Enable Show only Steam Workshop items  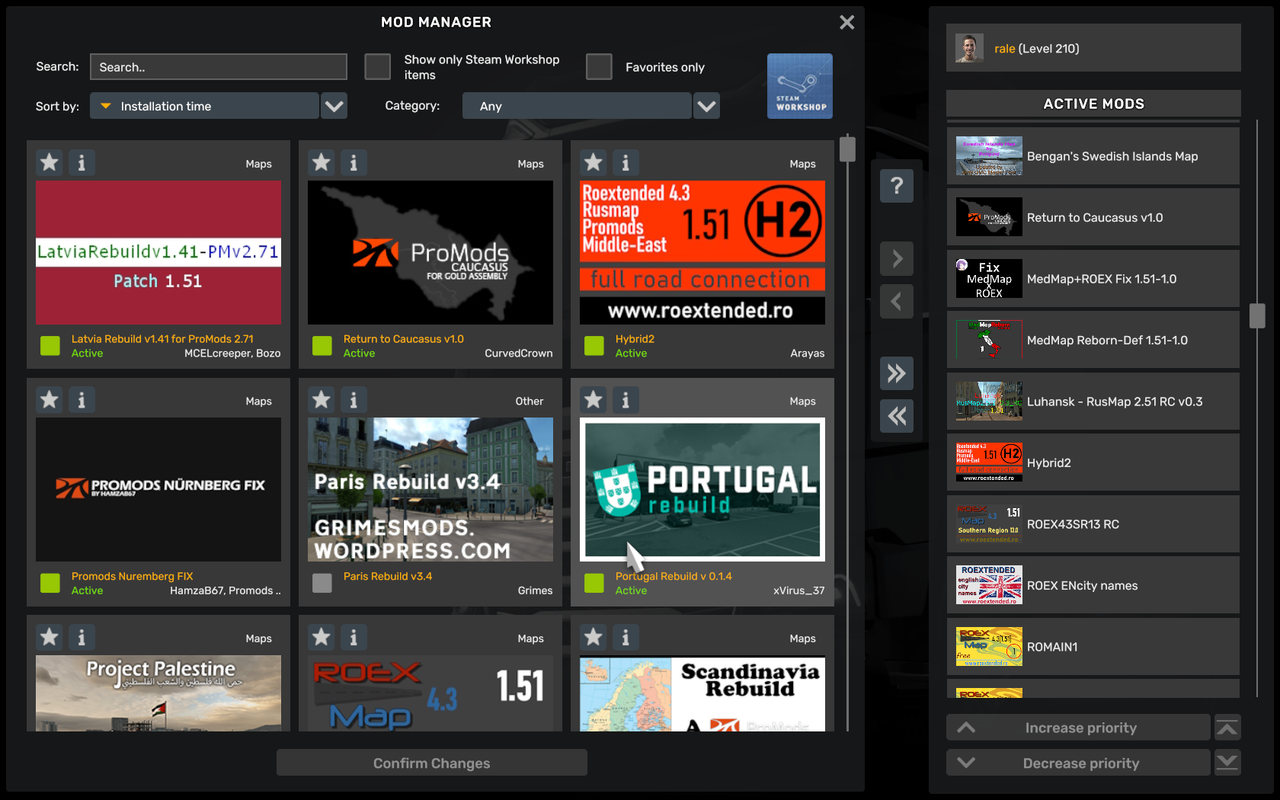(377, 67)
